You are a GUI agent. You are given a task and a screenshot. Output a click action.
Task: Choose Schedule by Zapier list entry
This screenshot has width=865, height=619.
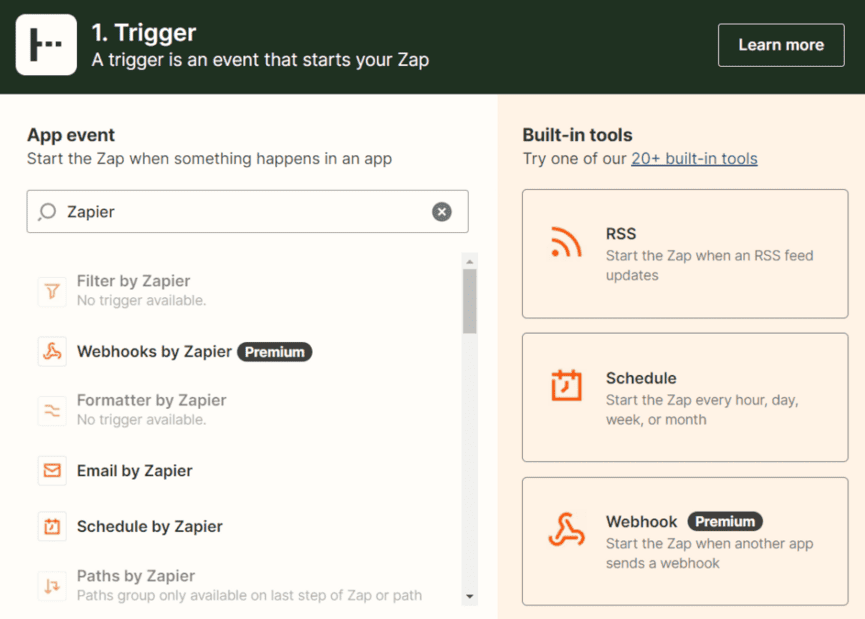150,527
